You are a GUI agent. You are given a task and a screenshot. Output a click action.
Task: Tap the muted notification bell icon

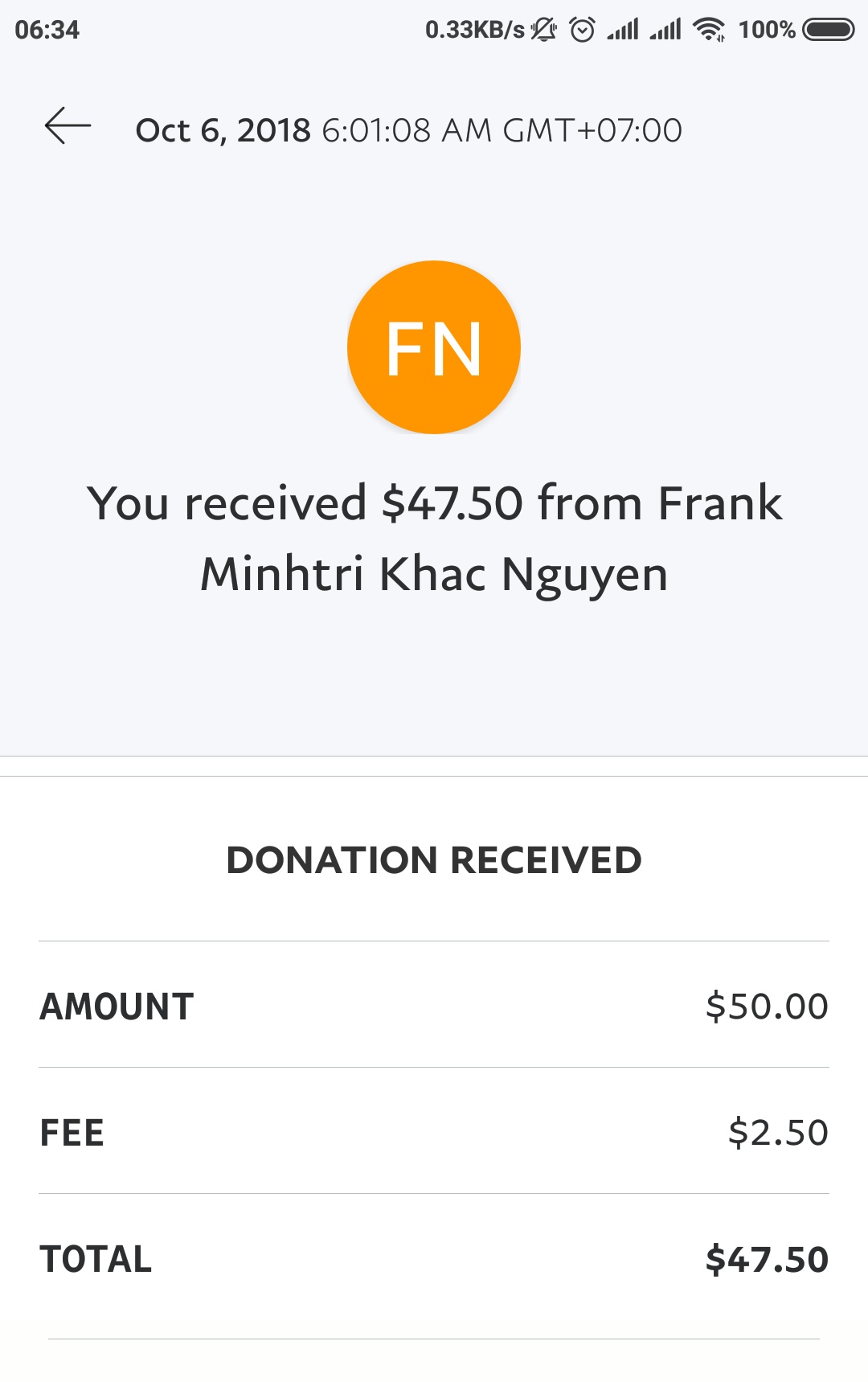544,30
